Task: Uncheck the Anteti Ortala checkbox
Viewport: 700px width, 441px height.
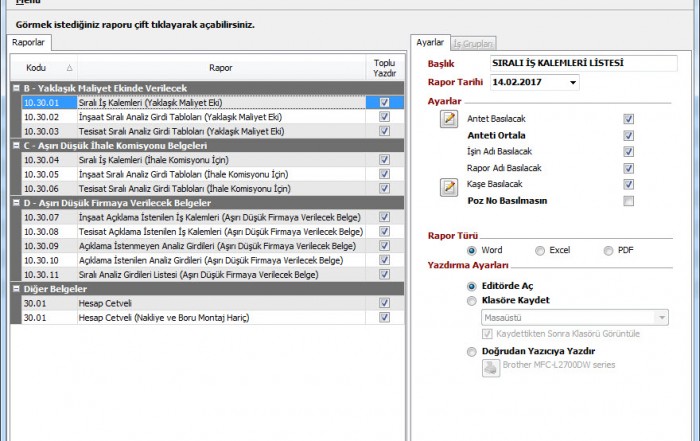Action: point(628,134)
